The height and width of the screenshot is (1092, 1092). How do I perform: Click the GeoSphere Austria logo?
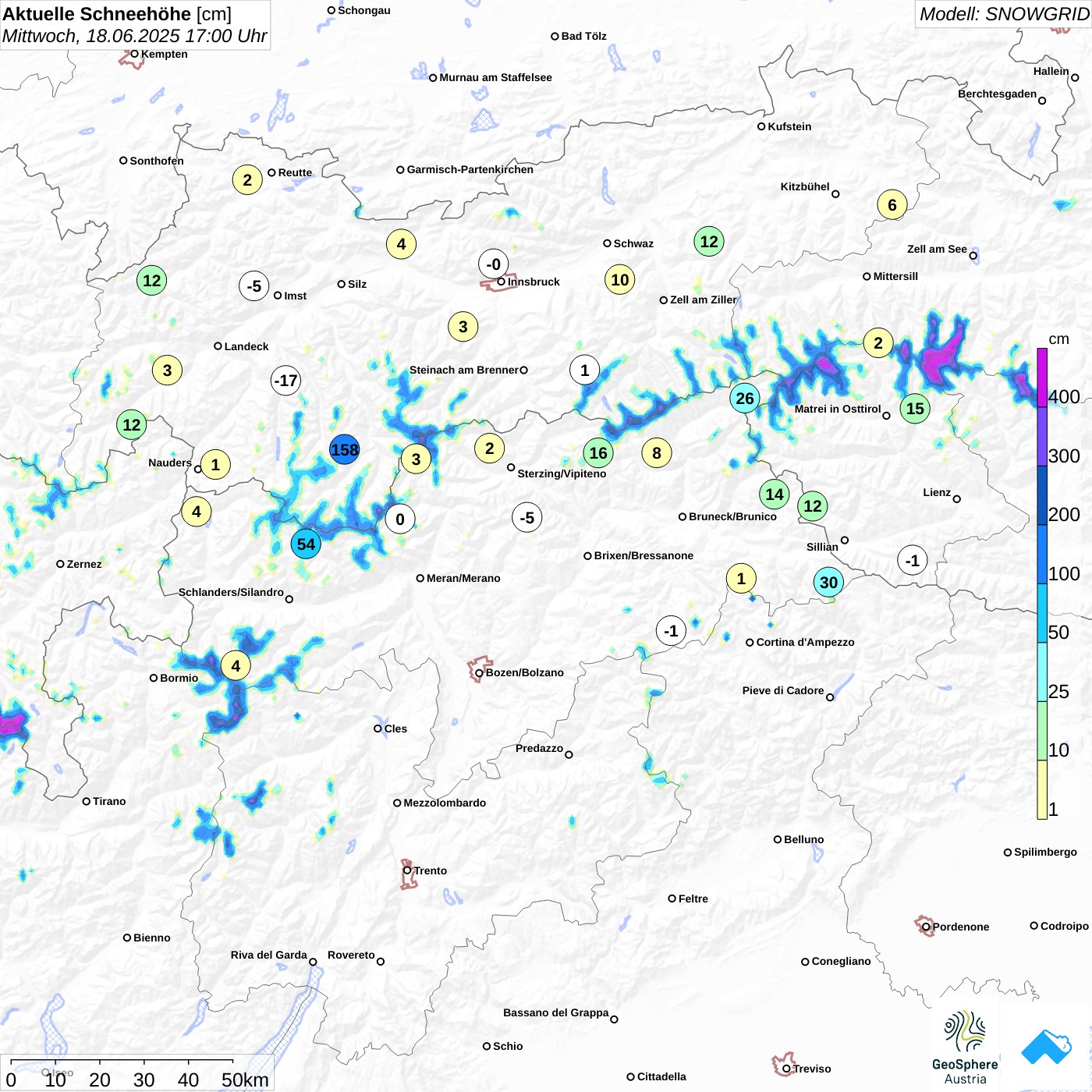coord(965,1048)
